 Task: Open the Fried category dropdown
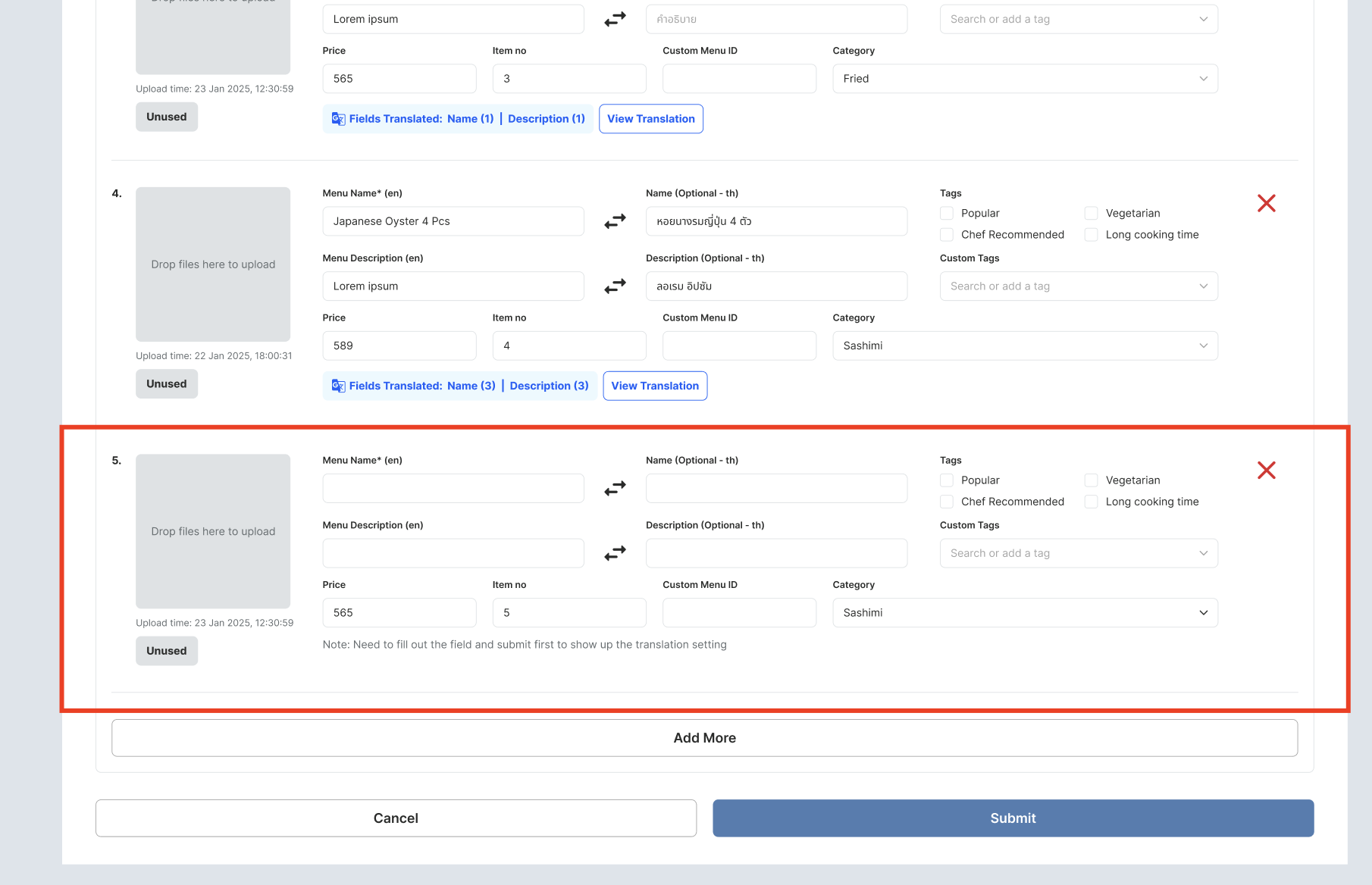click(x=1025, y=79)
